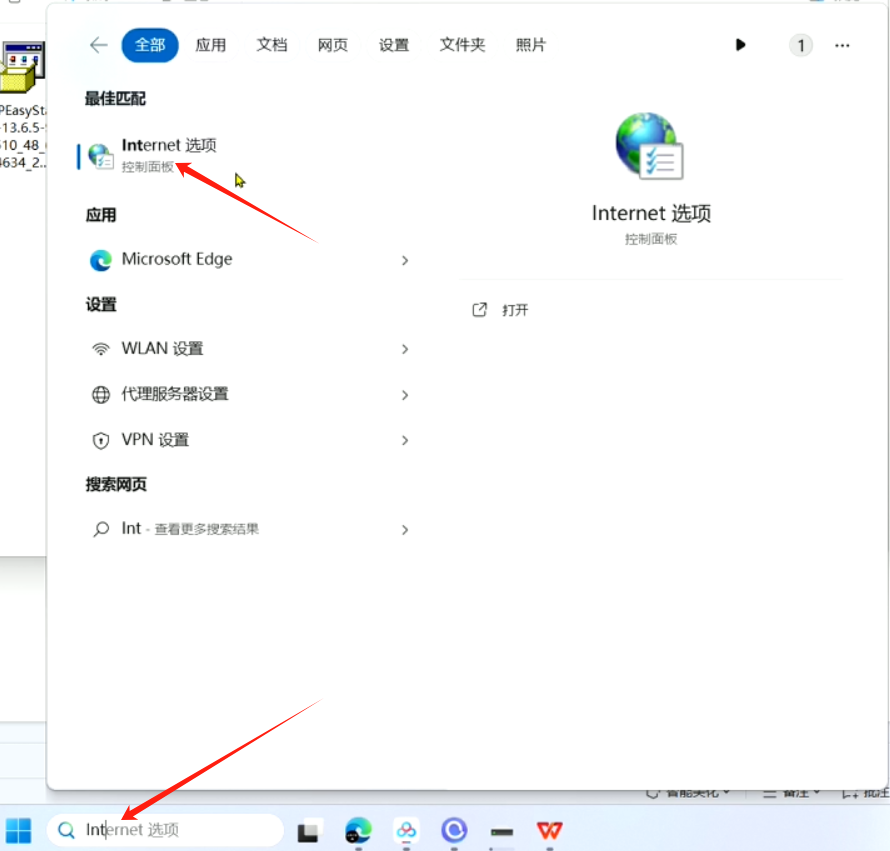The image size is (890, 851).
Task: Click the Wi-Fi icon beside WLAN 设置
Action: tap(101, 349)
